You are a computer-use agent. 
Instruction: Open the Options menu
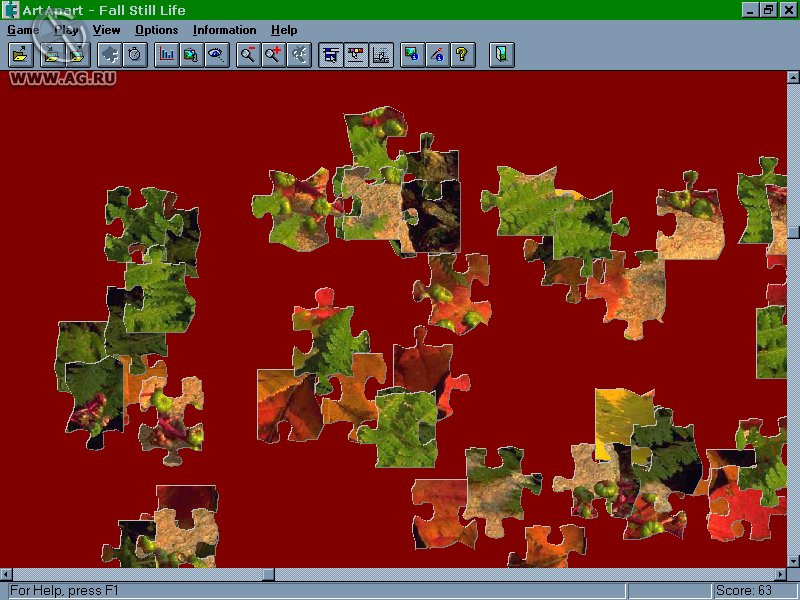coord(157,30)
